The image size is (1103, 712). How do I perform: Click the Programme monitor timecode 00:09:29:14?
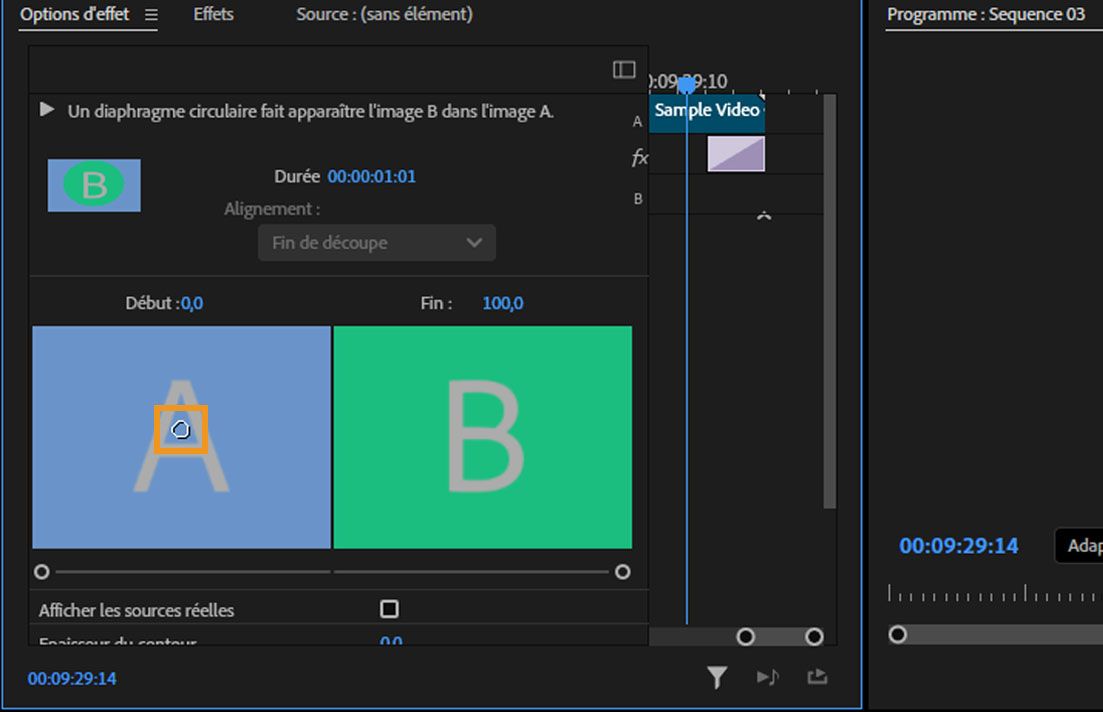pos(958,546)
